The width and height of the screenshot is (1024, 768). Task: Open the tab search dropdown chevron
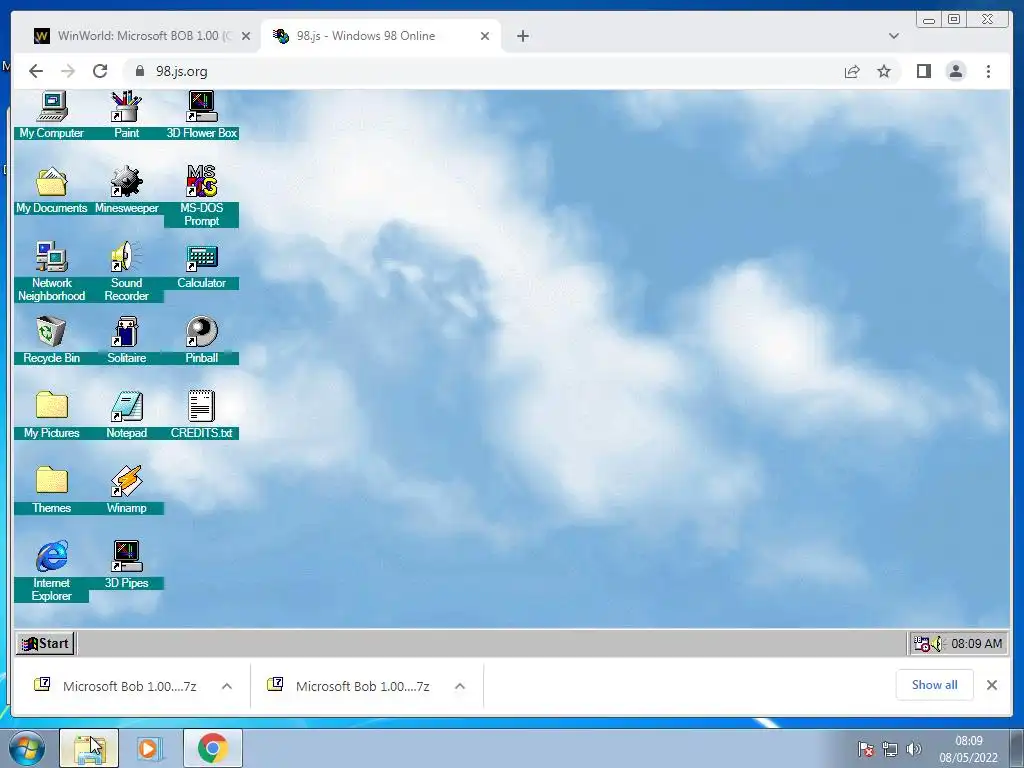click(x=893, y=36)
